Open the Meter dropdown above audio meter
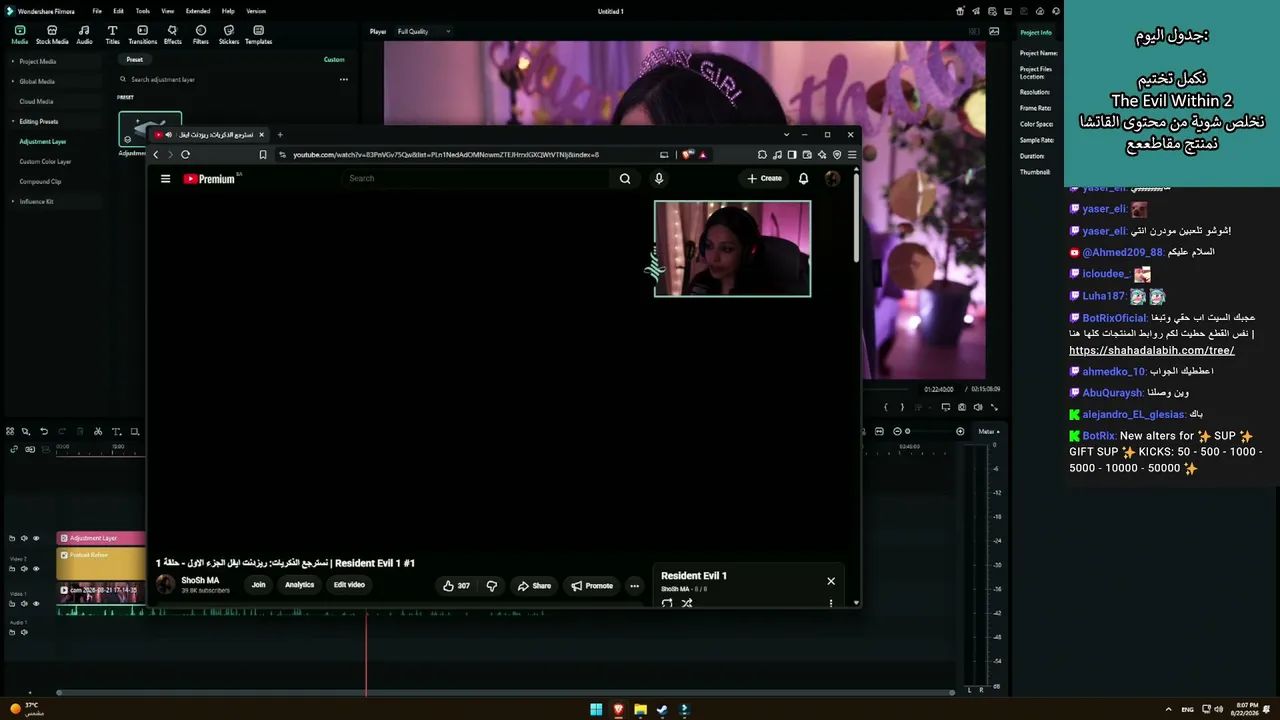This screenshot has height=720, width=1280. coord(988,432)
